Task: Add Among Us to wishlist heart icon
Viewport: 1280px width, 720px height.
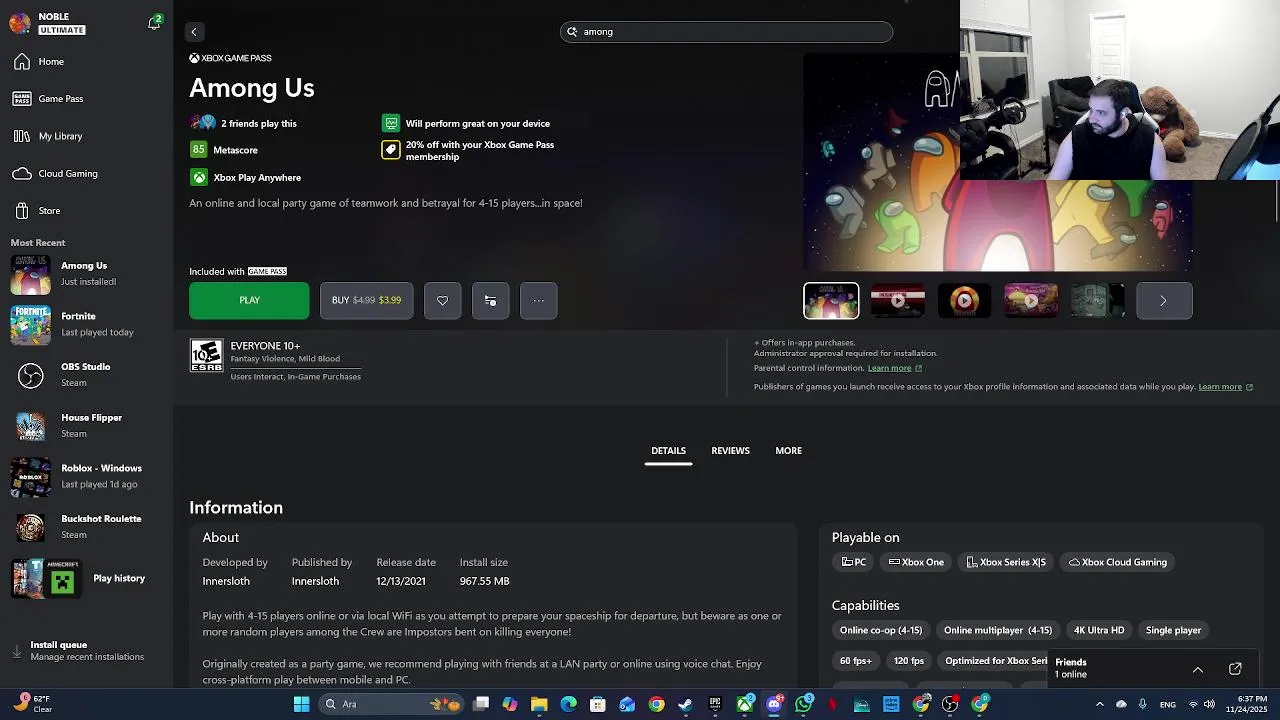Action: pos(442,301)
